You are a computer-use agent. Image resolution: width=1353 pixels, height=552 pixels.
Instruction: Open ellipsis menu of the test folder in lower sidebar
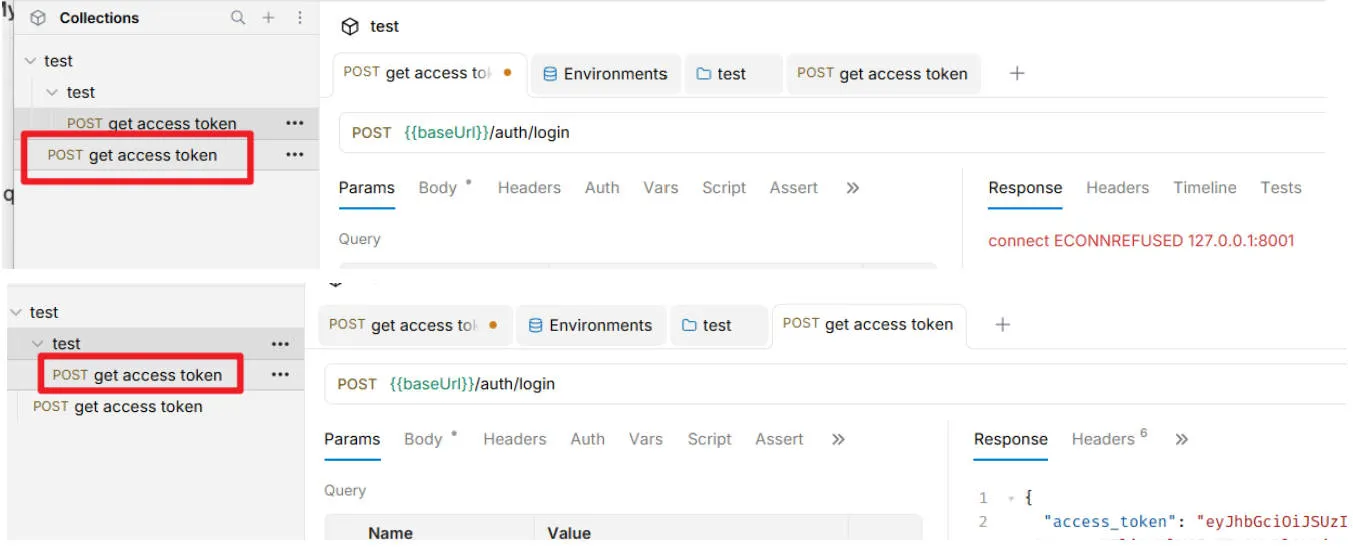pyautogui.click(x=280, y=344)
